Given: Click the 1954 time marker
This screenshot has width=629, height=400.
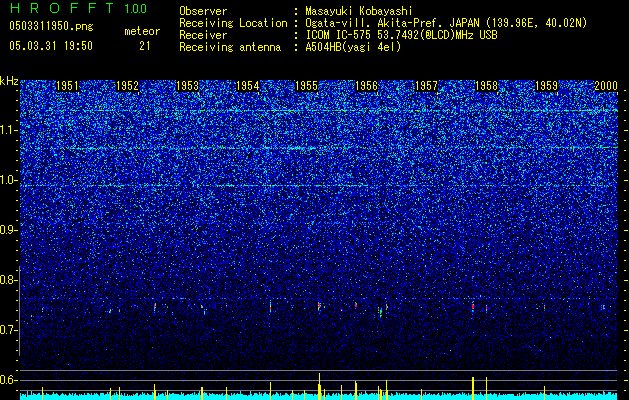Looking at the screenshot, I should pos(247,86).
